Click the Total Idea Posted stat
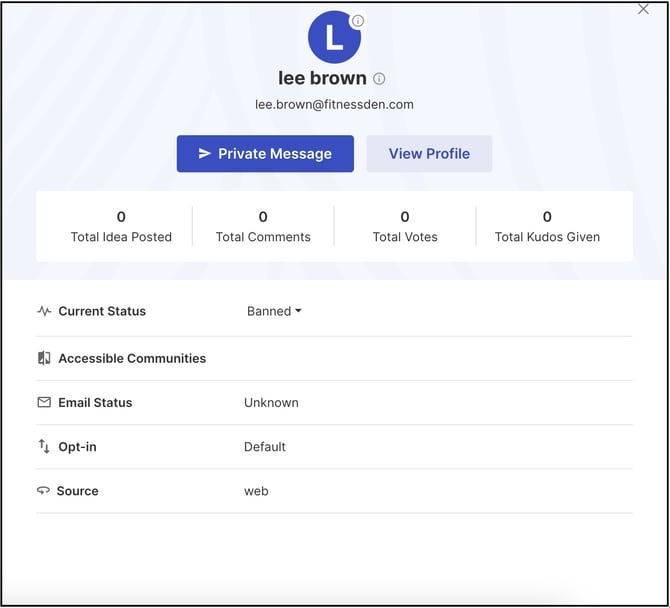Image resolution: width=670 pixels, height=608 pixels. [121, 227]
